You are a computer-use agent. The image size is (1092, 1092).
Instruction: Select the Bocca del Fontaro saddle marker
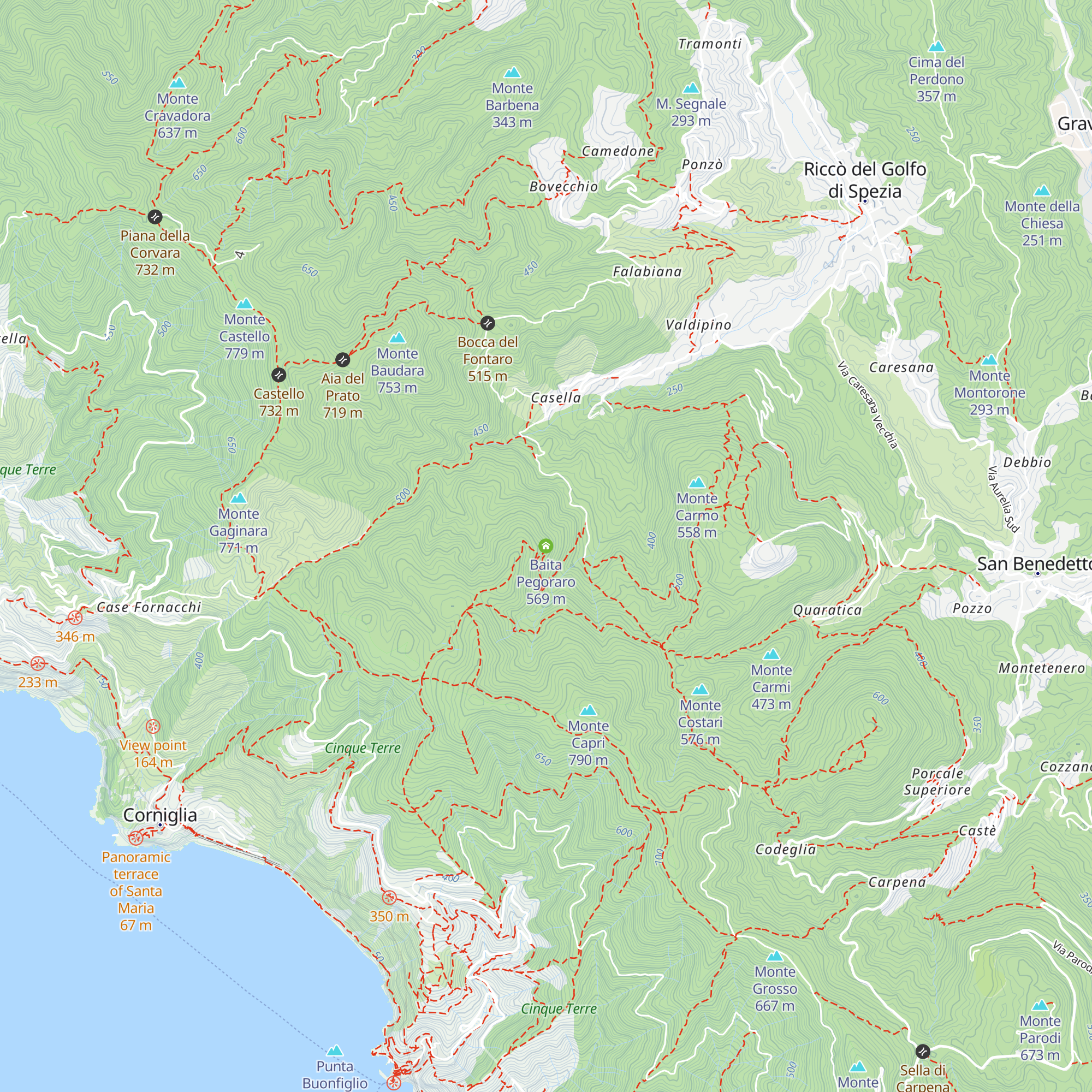tap(487, 323)
